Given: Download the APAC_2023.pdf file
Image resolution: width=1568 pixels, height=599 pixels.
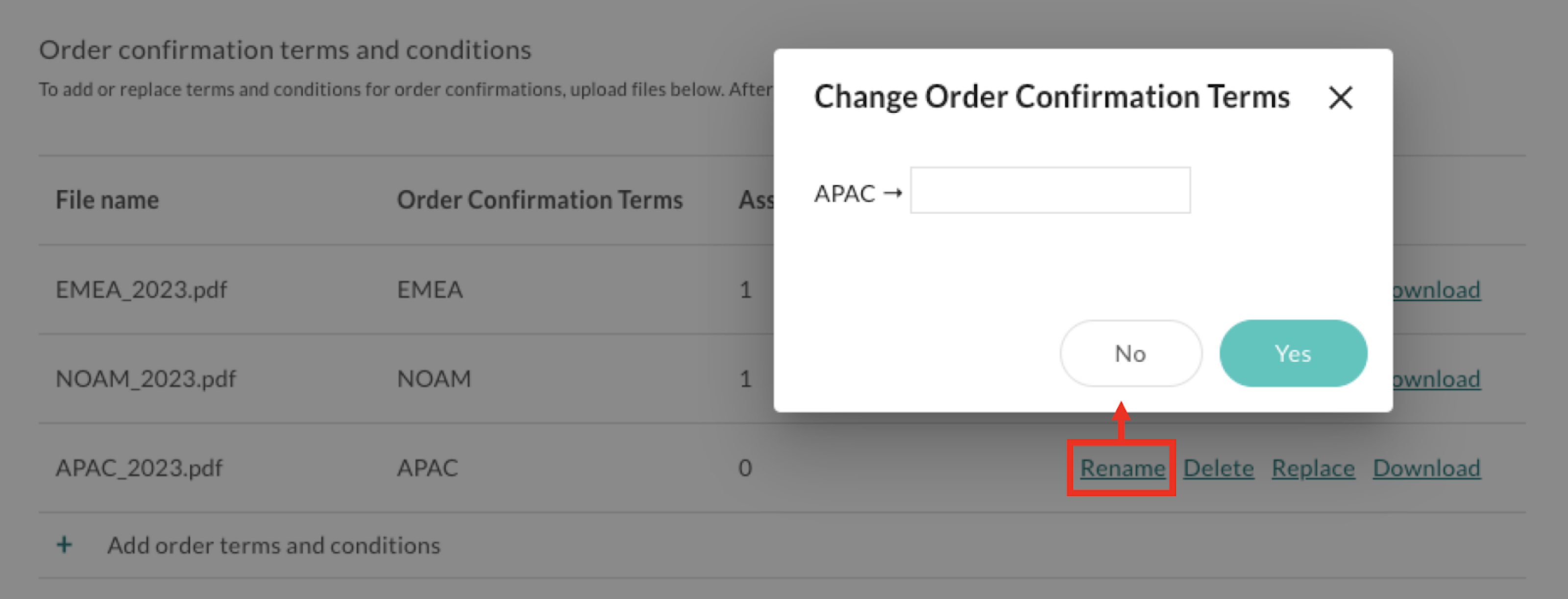Looking at the screenshot, I should click(x=1426, y=468).
